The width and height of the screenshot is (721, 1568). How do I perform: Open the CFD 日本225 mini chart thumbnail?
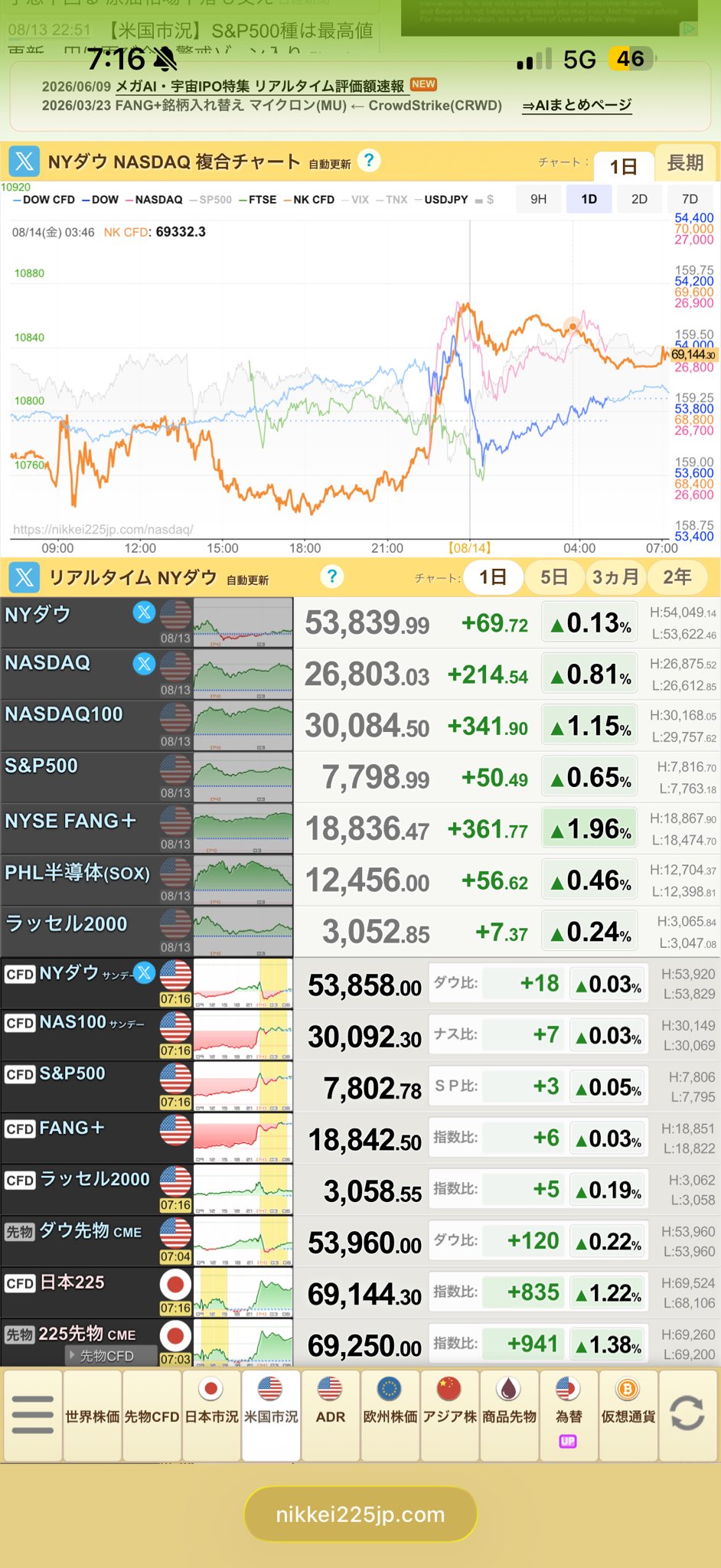243,1292
